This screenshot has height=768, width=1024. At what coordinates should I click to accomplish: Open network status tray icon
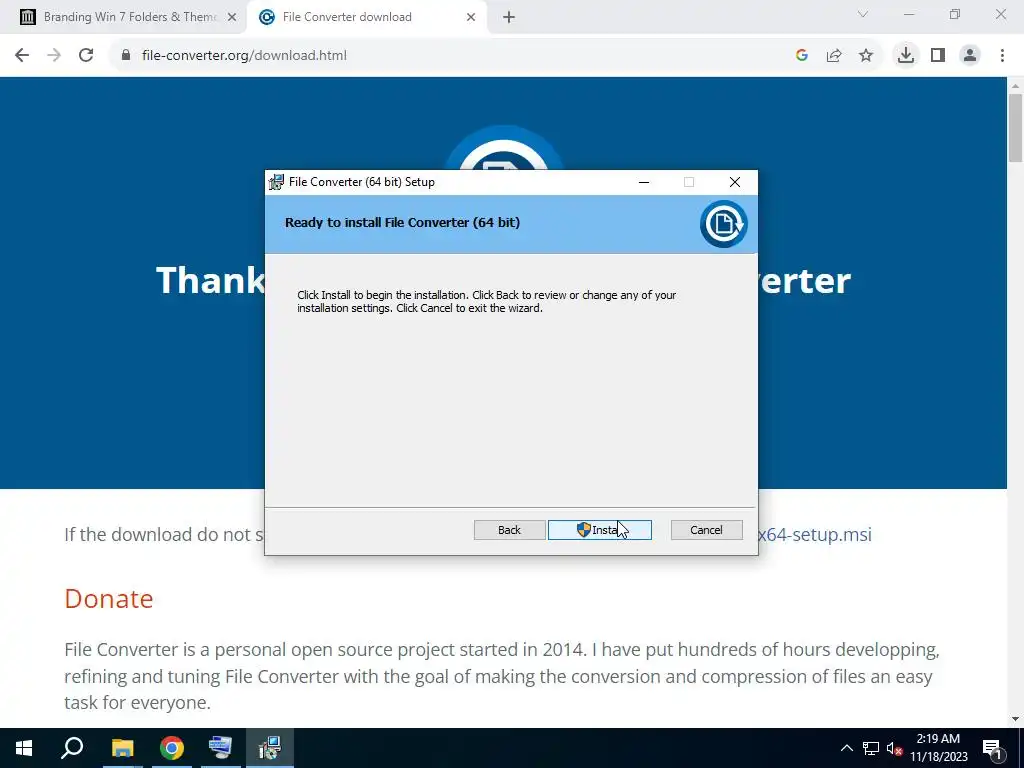pos(871,748)
